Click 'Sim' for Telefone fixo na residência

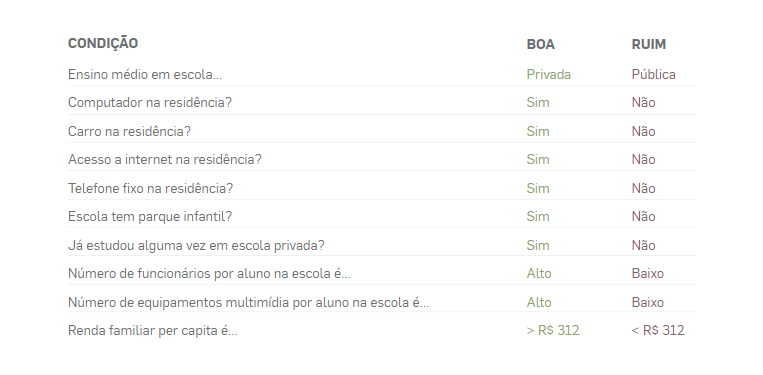click(538, 188)
